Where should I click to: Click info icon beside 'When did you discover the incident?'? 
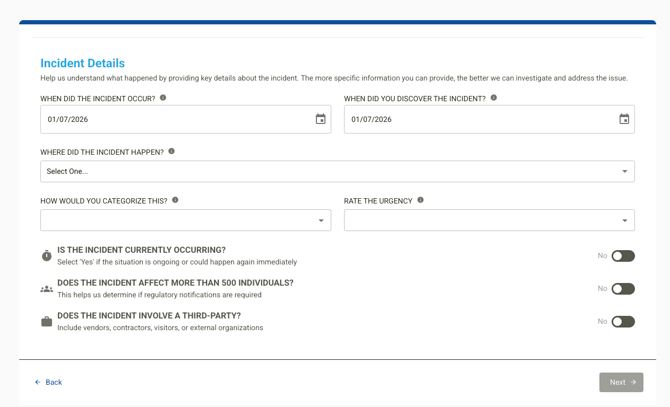point(494,98)
